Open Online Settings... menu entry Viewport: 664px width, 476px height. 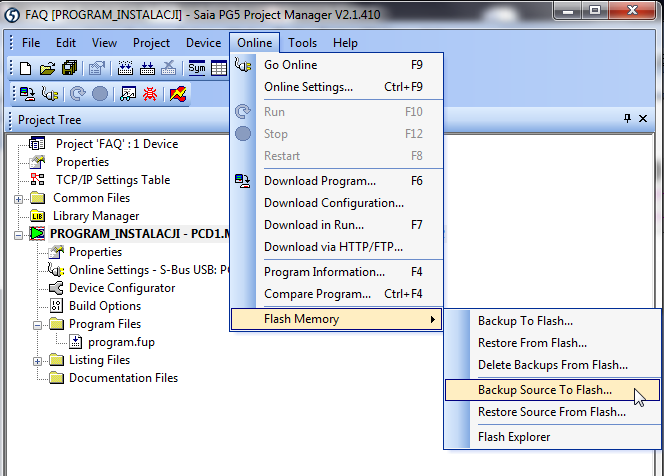[x=337, y=87]
